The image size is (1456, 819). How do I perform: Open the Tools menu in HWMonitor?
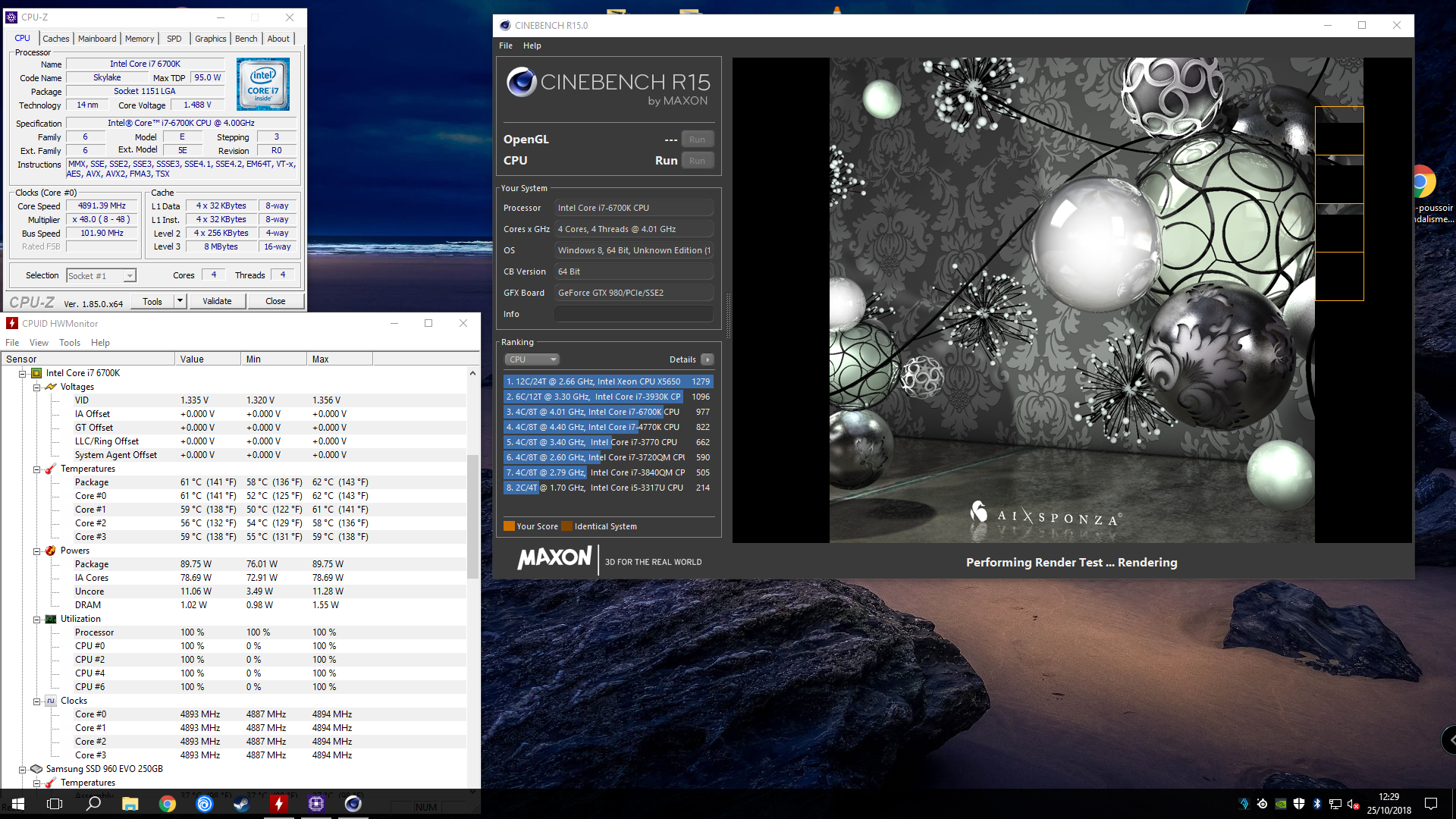pyautogui.click(x=70, y=343)
